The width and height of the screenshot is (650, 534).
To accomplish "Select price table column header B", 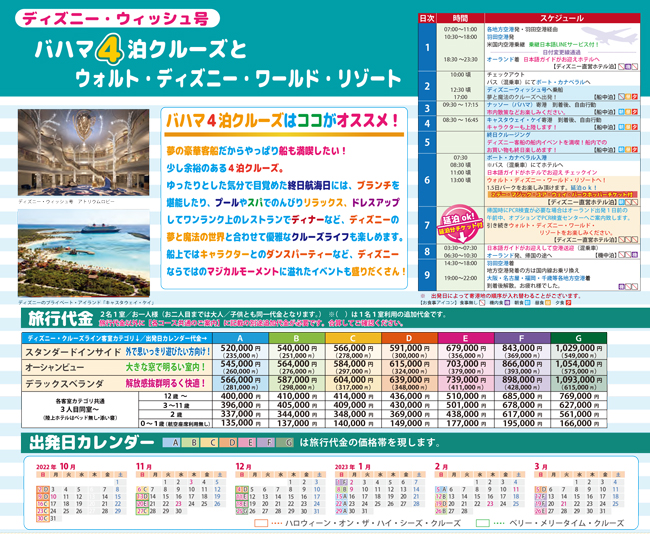I will pyautogui.click(x=297, y=338).
